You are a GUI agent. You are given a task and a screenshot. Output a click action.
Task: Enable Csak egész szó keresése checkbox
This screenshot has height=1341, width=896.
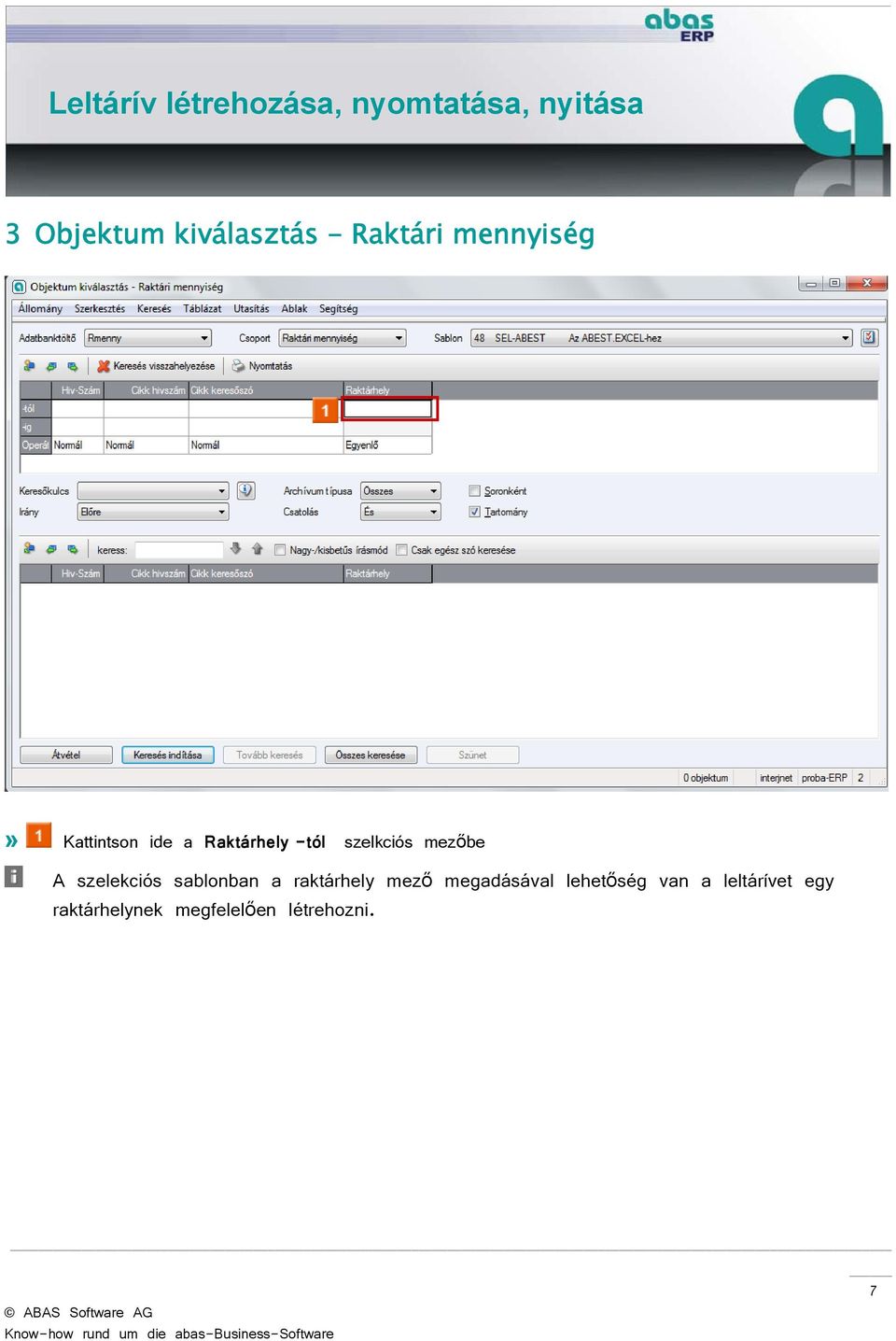pos(401,550)
